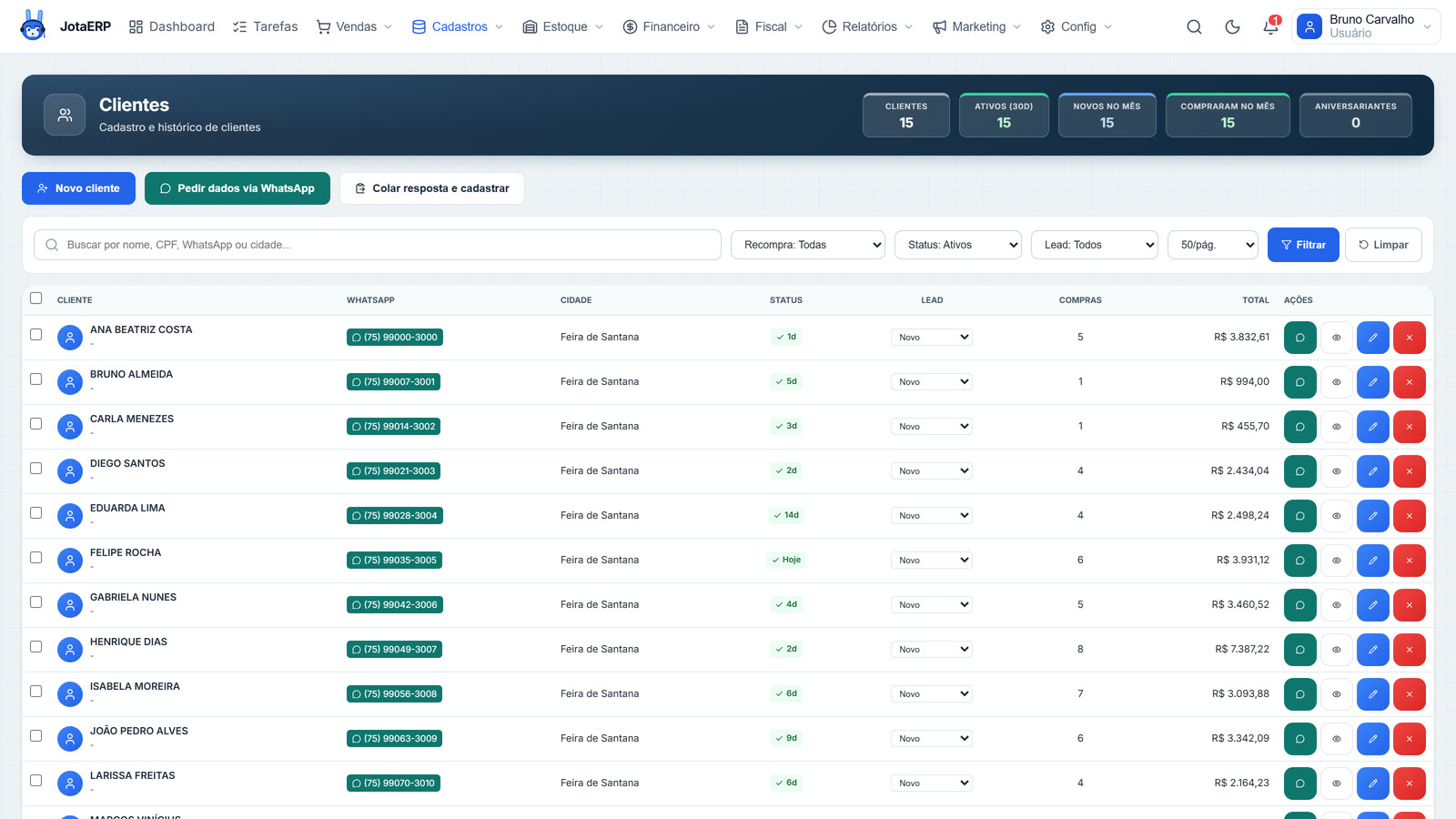Edit Bruno Almeida with pencil icon
This screenshot has height=819, width=1456.
coord(1372,382)
